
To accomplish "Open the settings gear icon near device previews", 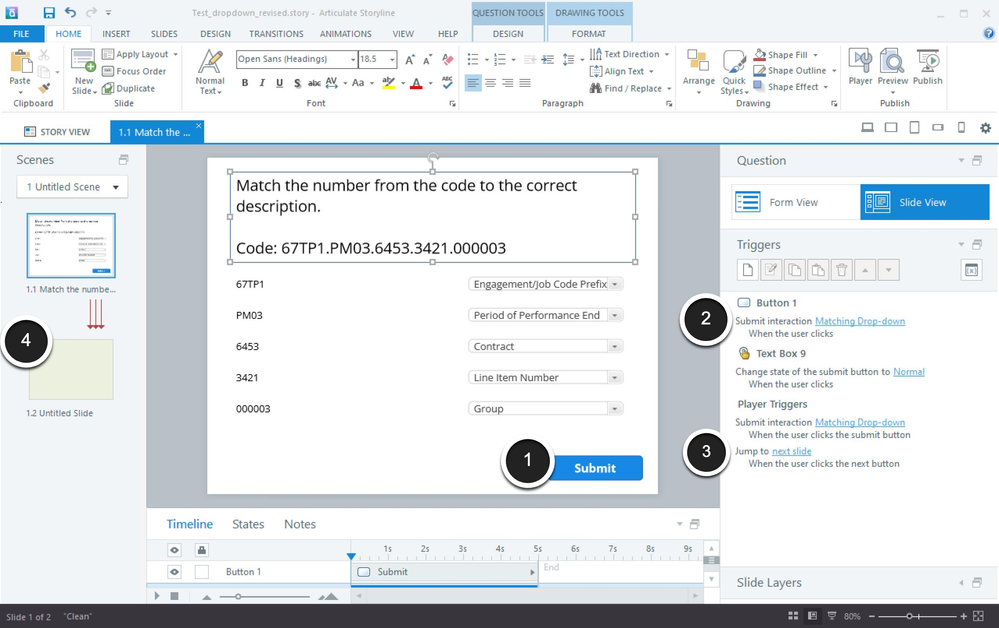I will (985, 129).
